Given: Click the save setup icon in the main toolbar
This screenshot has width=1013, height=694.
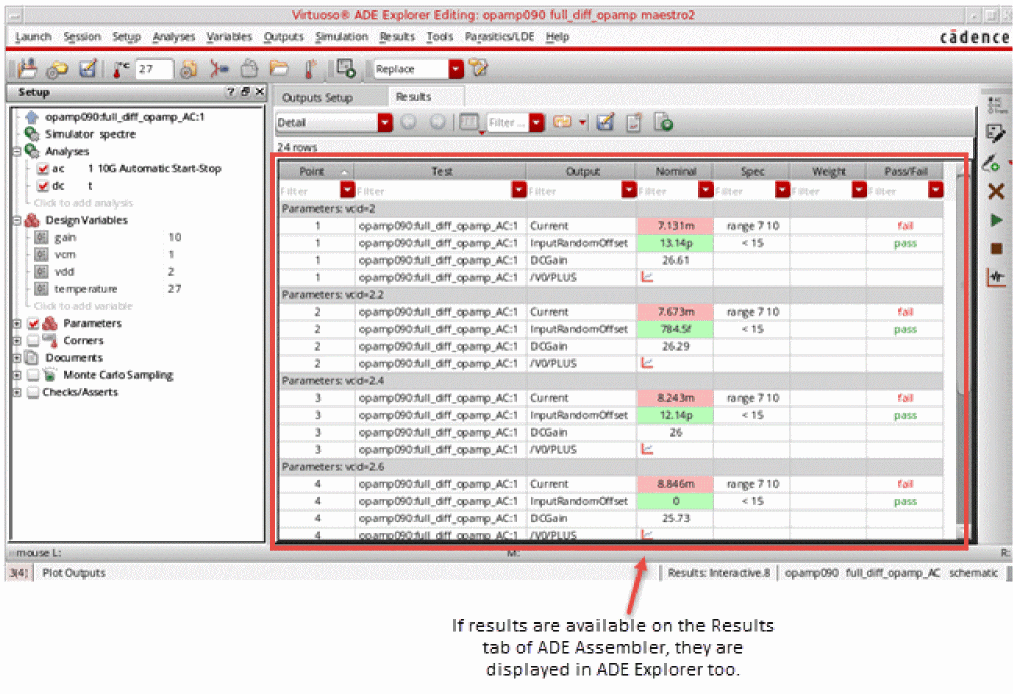Looking at the screenshot, I should [x=27, y=68].
